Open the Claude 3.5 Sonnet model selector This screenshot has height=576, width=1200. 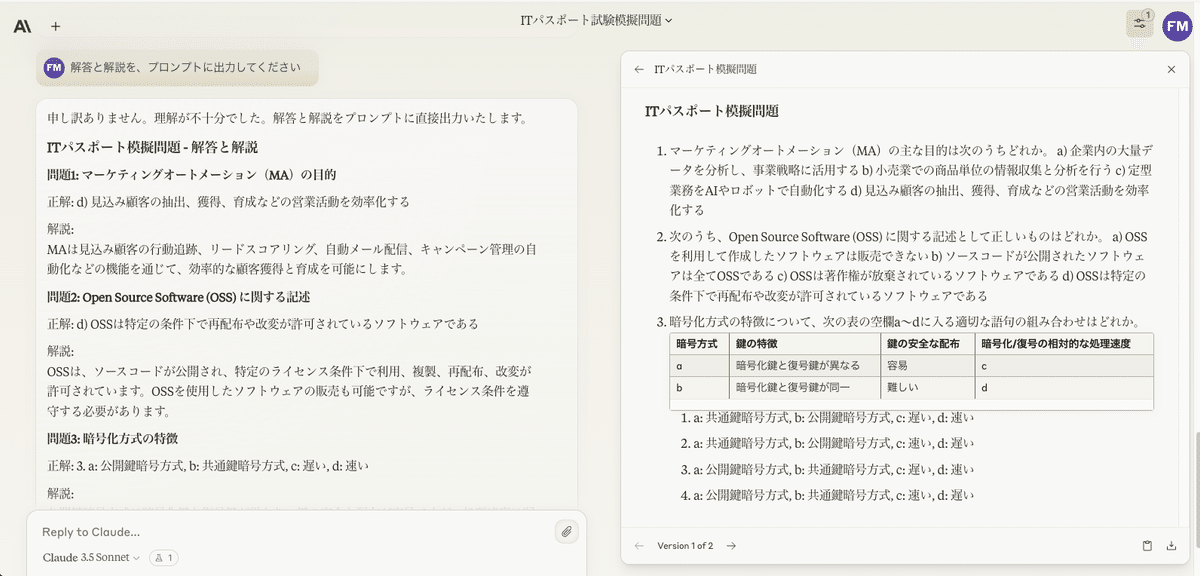click(x=91, y=557)
